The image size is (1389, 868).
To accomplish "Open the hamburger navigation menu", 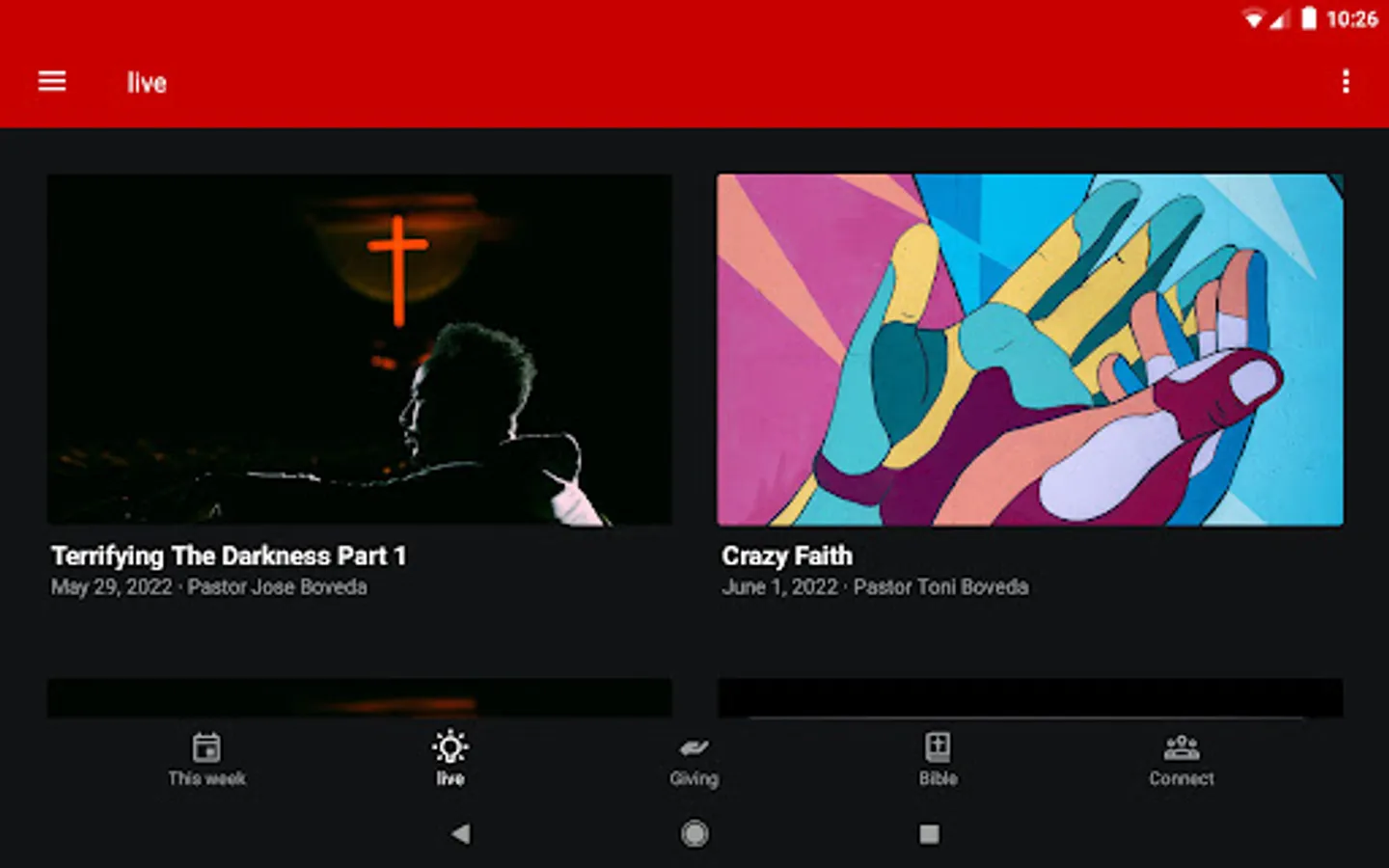I will coord(52,82).
